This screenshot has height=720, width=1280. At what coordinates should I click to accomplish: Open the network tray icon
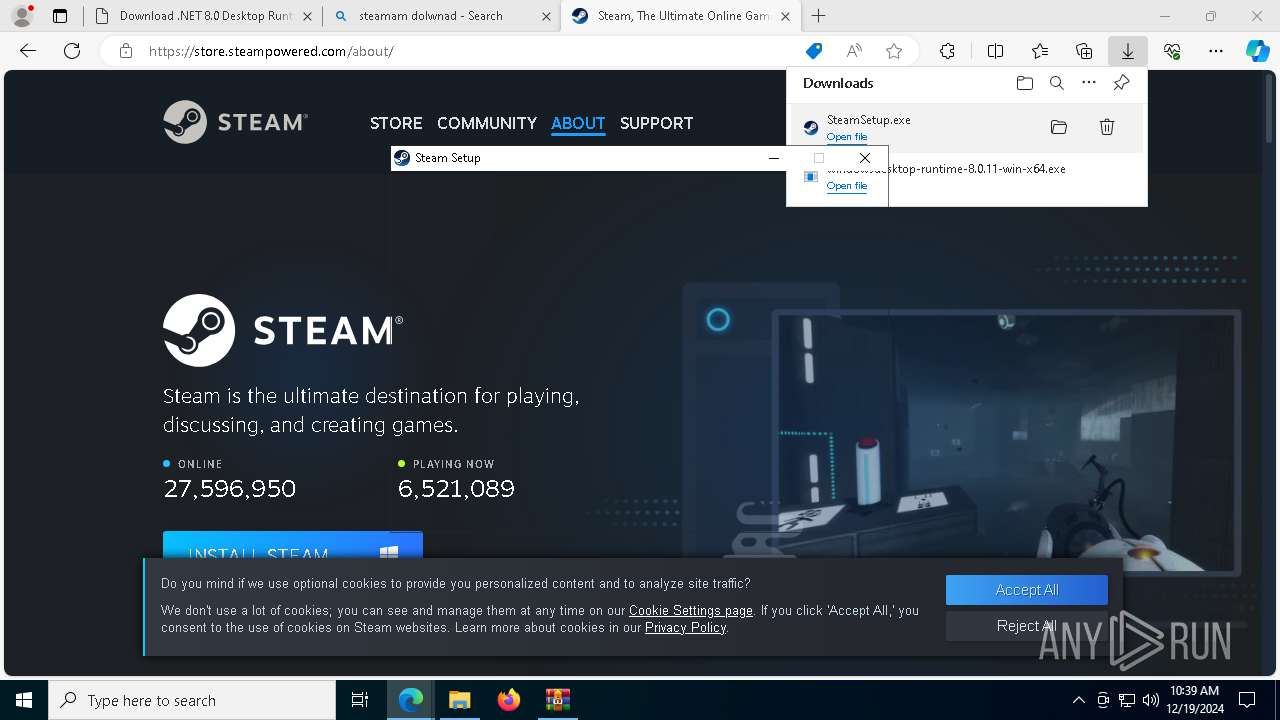[x=1127, y=700]
